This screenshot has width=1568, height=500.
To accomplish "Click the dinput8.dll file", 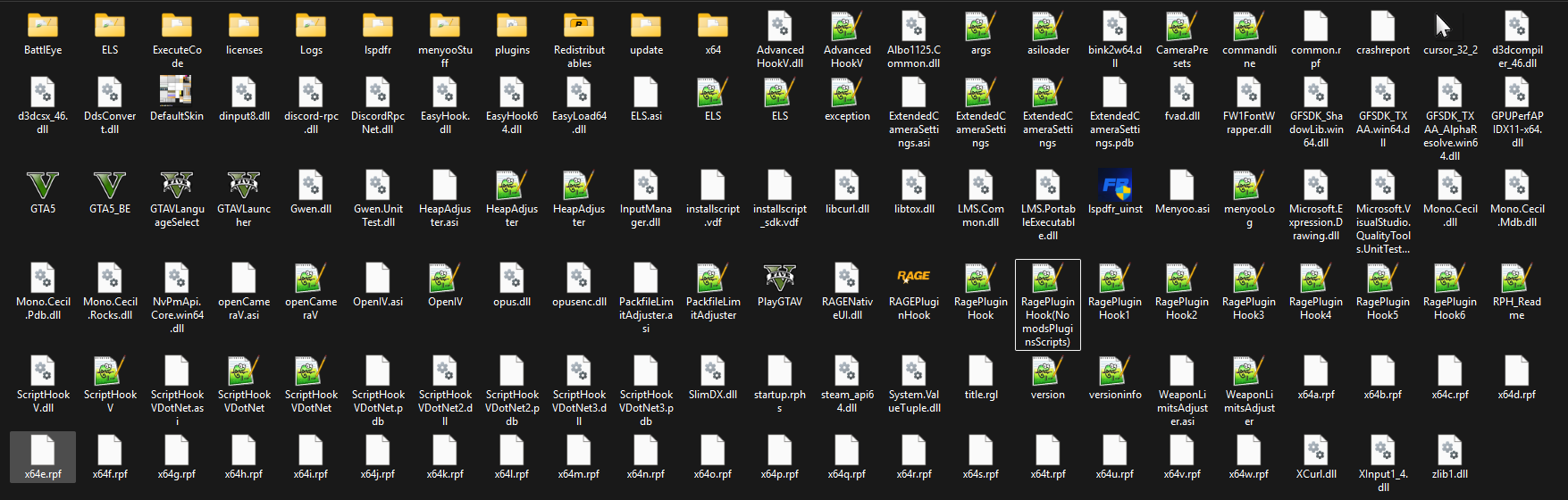I will [x=244, y=92].
